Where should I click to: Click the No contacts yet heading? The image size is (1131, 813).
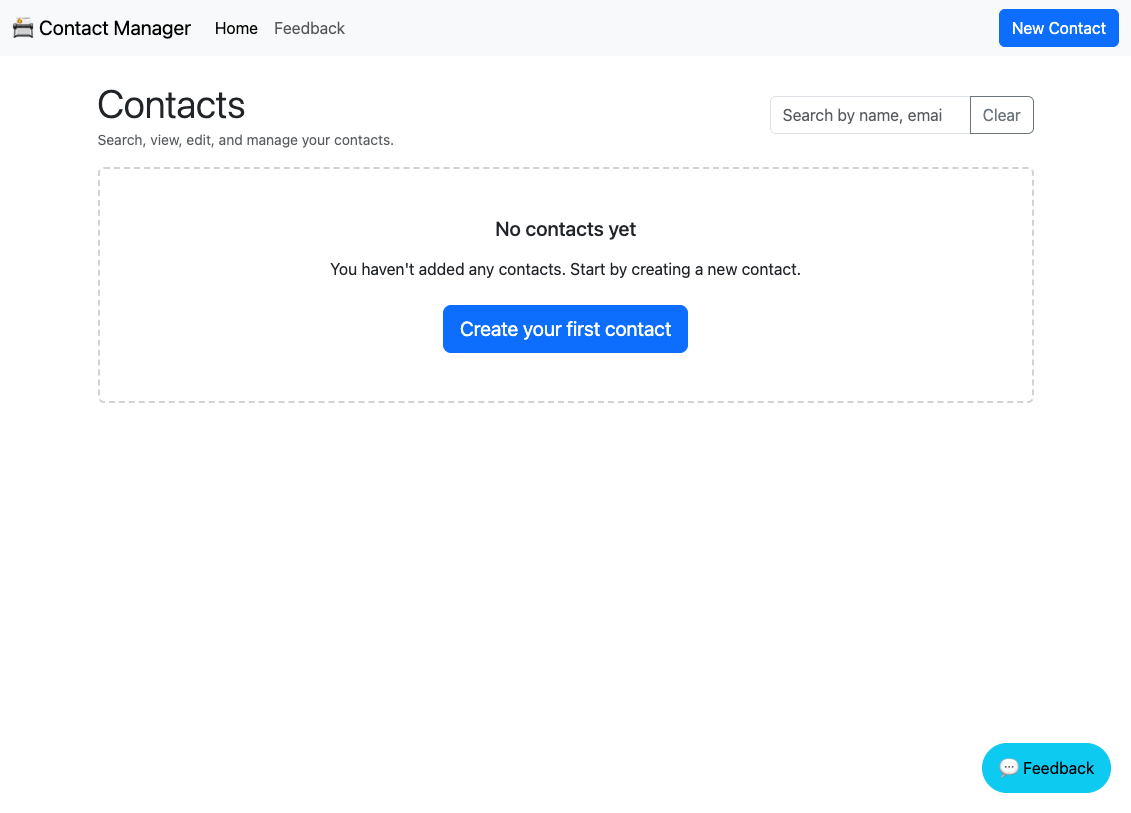point(566,229)
